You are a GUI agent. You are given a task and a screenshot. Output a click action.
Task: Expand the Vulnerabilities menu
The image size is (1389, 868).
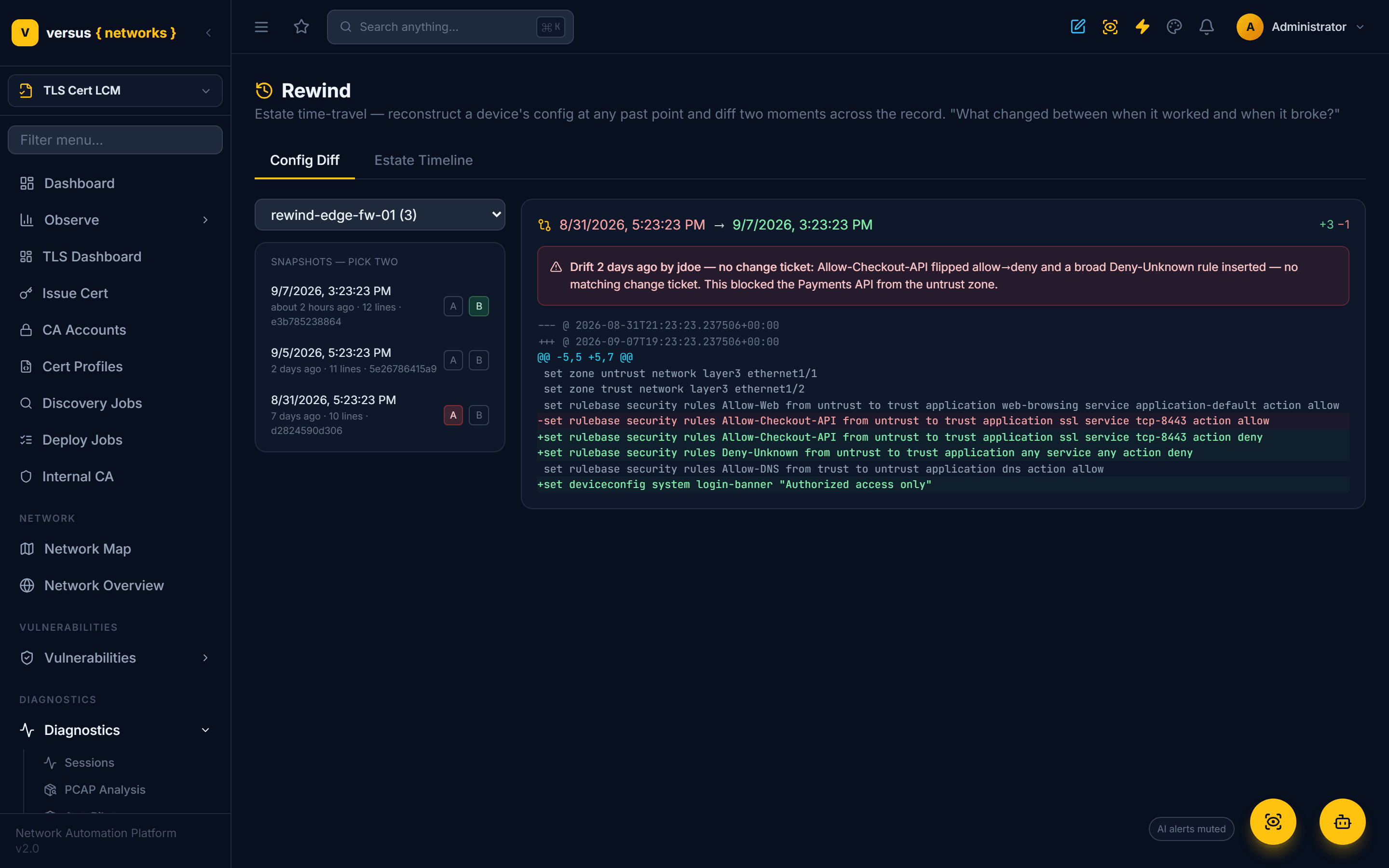(115, 658)
